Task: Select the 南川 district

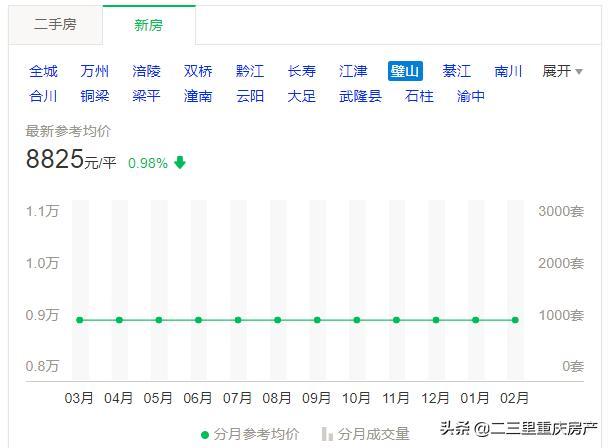Action: (508, 71)
